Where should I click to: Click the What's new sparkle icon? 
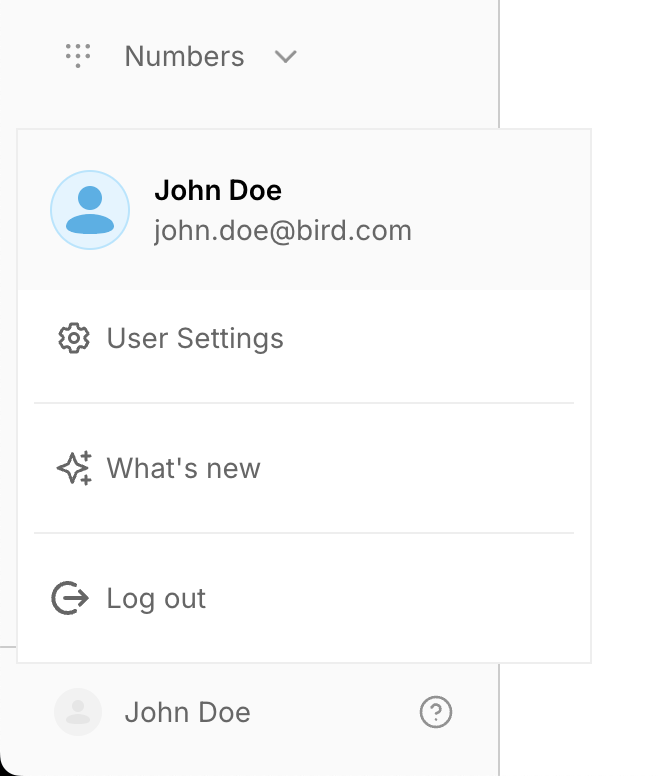(x=74, y=468)
